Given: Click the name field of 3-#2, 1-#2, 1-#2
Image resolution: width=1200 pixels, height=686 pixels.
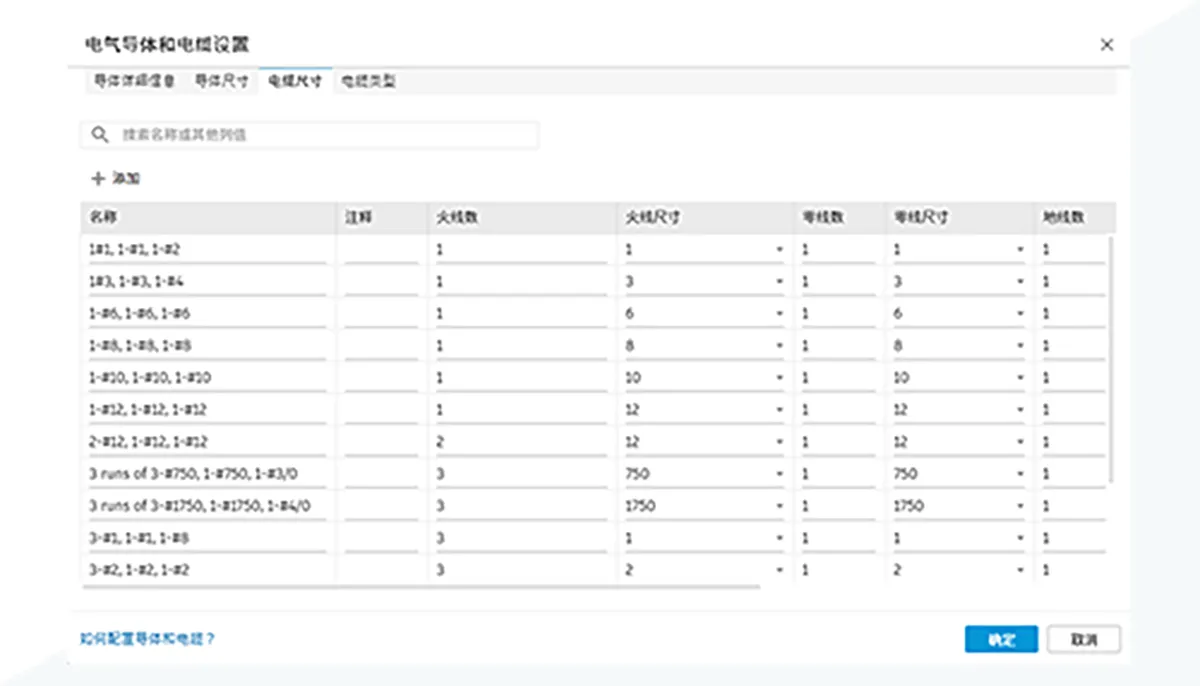Looking at the screenshot, I should click(205, 570).
